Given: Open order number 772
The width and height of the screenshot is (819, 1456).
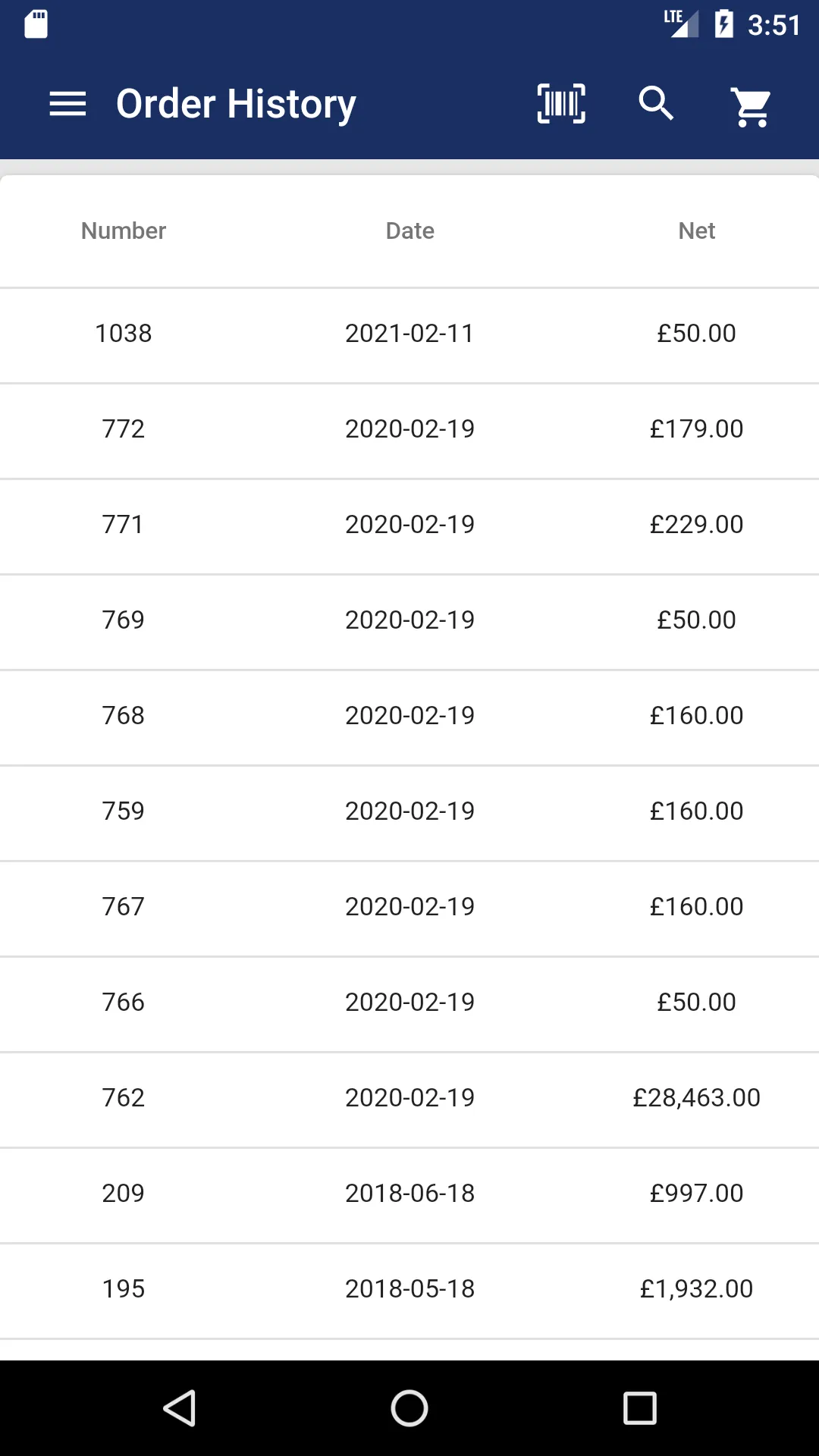Looking at the screenshot, I should [x=409, y=431].
